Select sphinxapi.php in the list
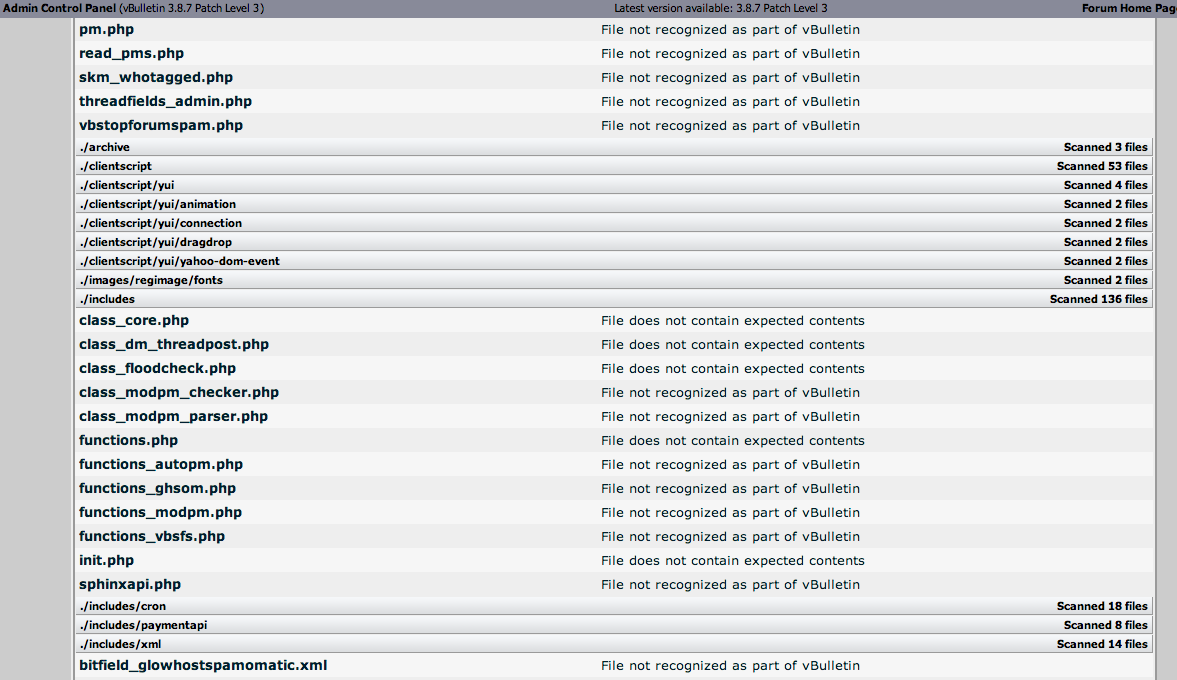 click(130, 585)
